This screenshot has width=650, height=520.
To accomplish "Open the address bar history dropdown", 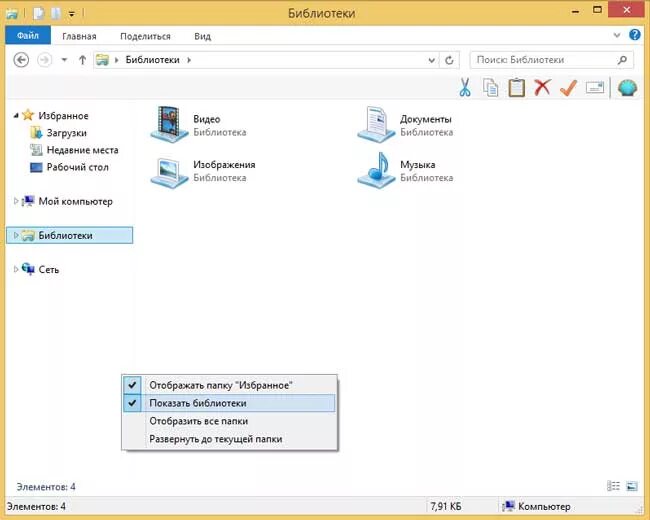I will pos(432,61).
